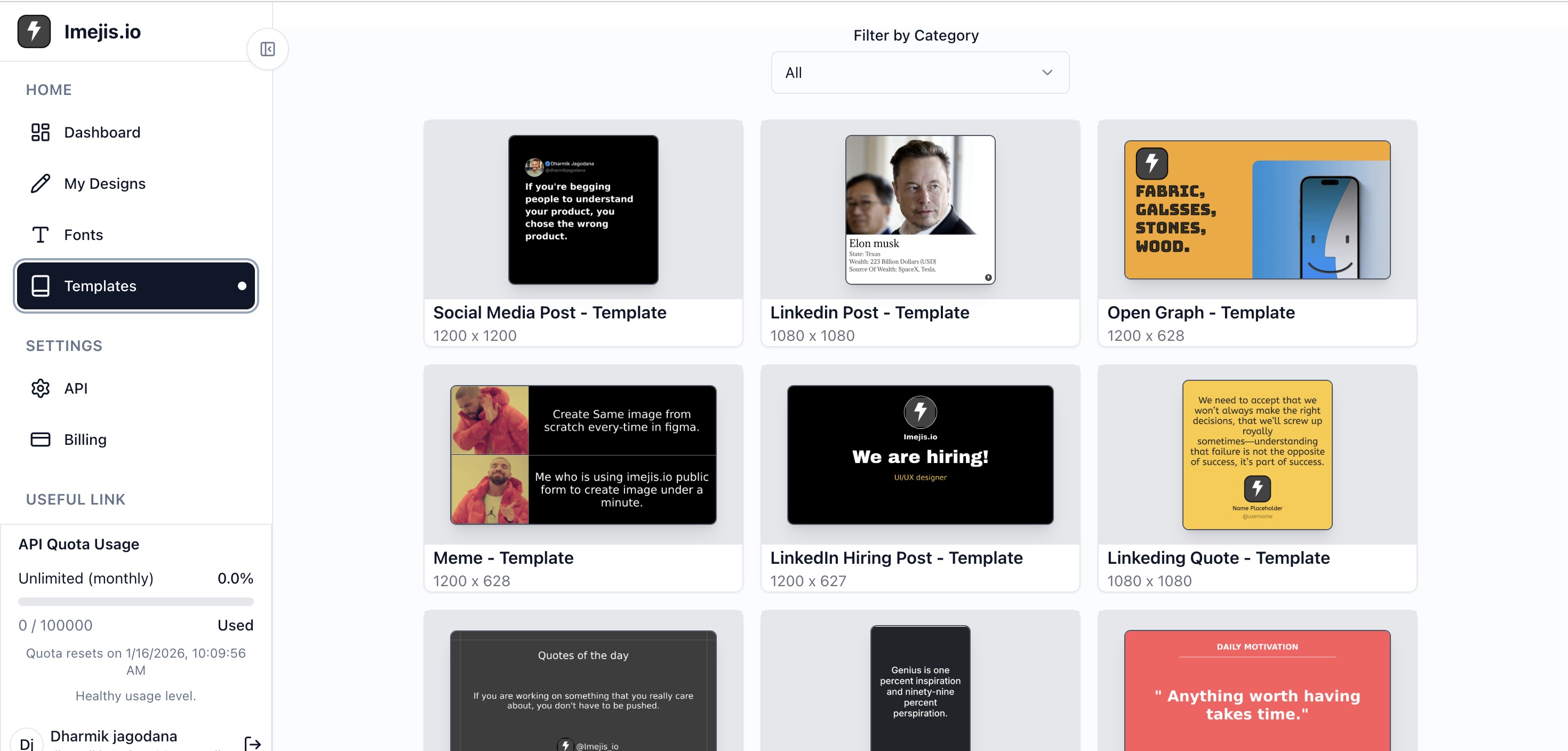Viewport: 1568px width, 751px height.
Task: Click the Meme - Template thumbnail
Action: coord(582,455)
